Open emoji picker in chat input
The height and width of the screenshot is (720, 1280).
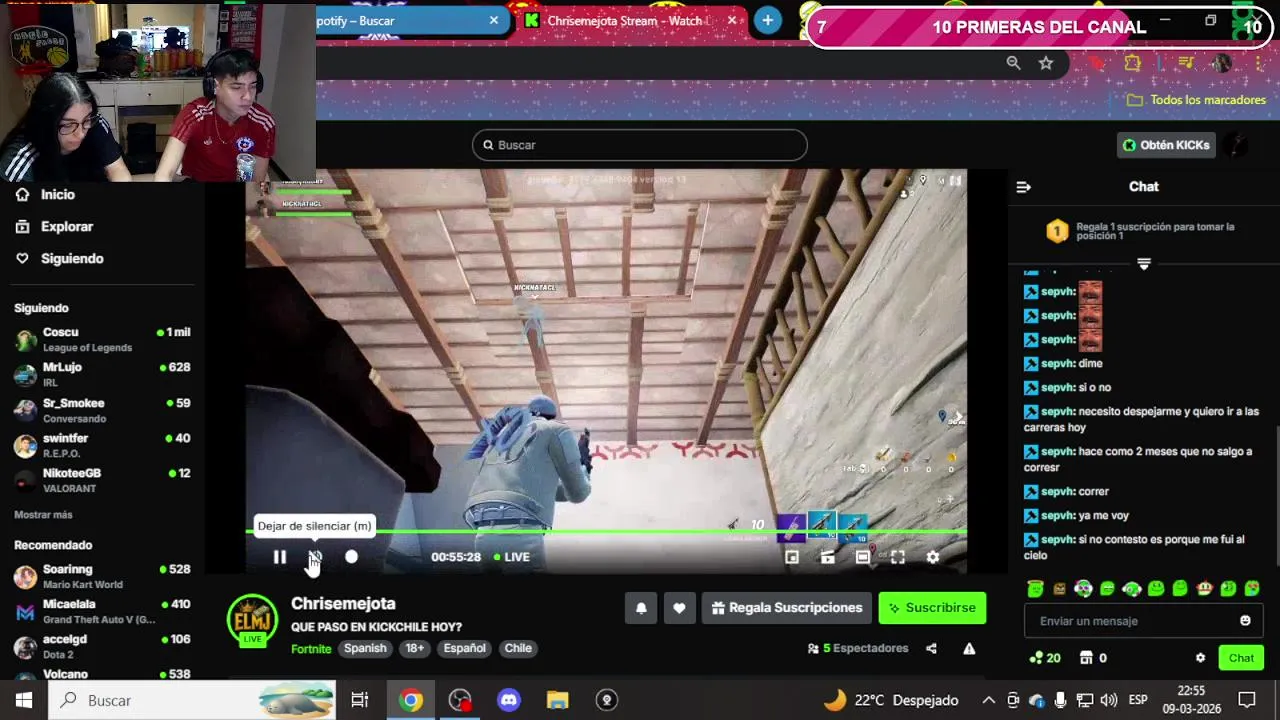(x=1245, y=621)
